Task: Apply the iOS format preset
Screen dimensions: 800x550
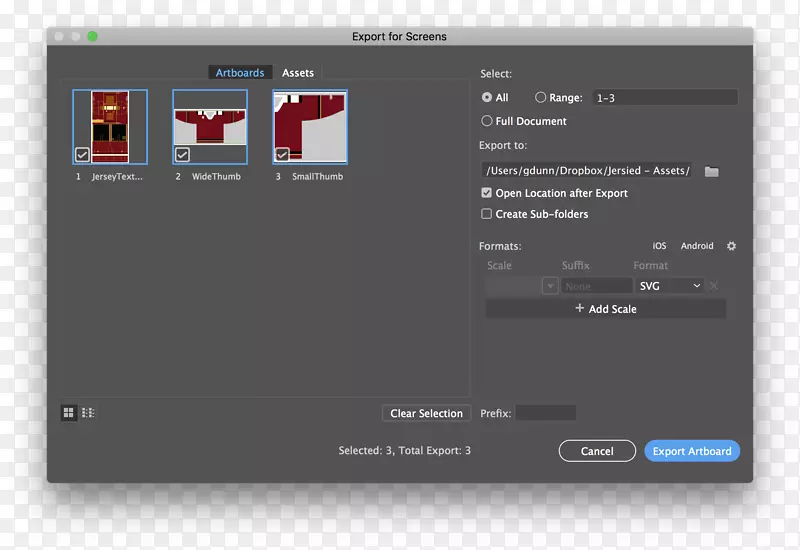Action: [x=659, y=246]
